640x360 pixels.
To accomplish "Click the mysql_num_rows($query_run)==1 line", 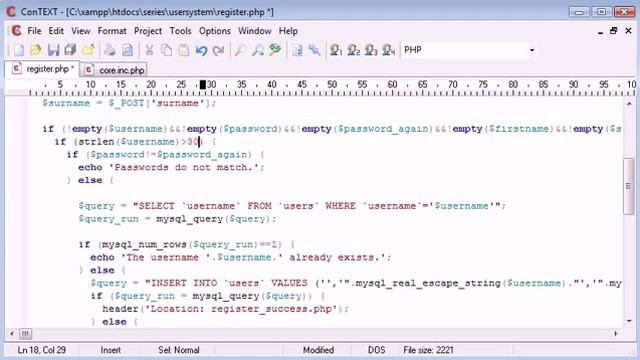I will tap(187, 244).
